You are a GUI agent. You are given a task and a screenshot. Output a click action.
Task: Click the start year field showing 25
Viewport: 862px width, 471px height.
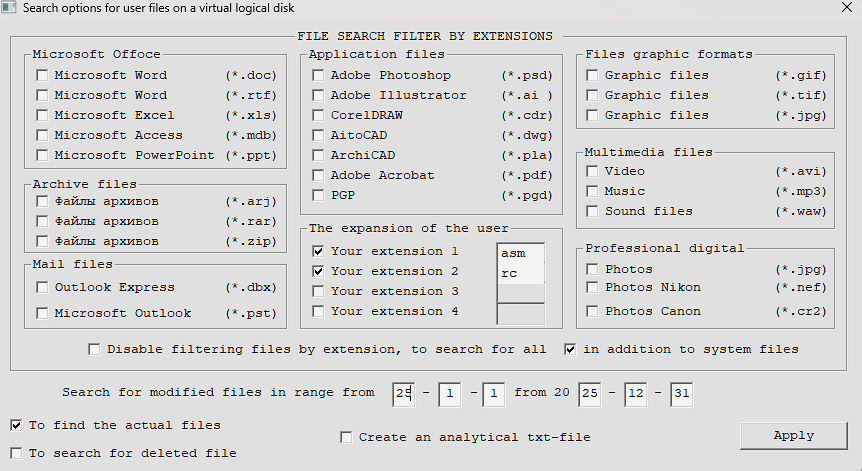(x=404, y=394)
